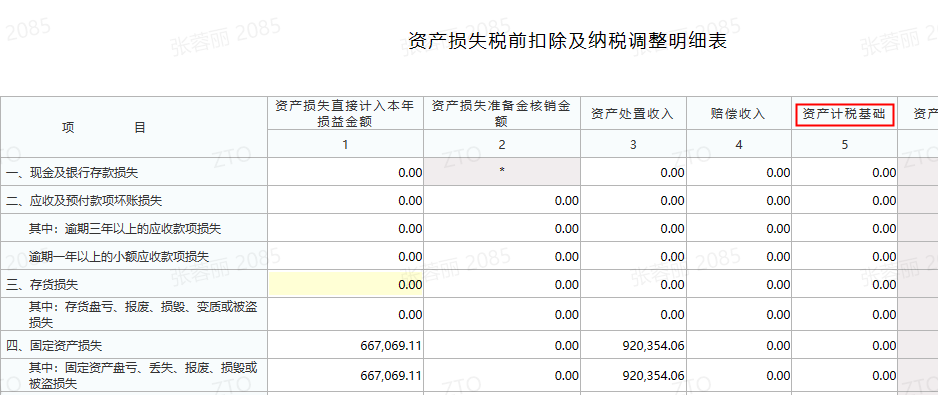Viewport: 938px width, 395px height.
Task: Click column 2 cell of 四、固定资产损失
Action: (x=501, y=345)
